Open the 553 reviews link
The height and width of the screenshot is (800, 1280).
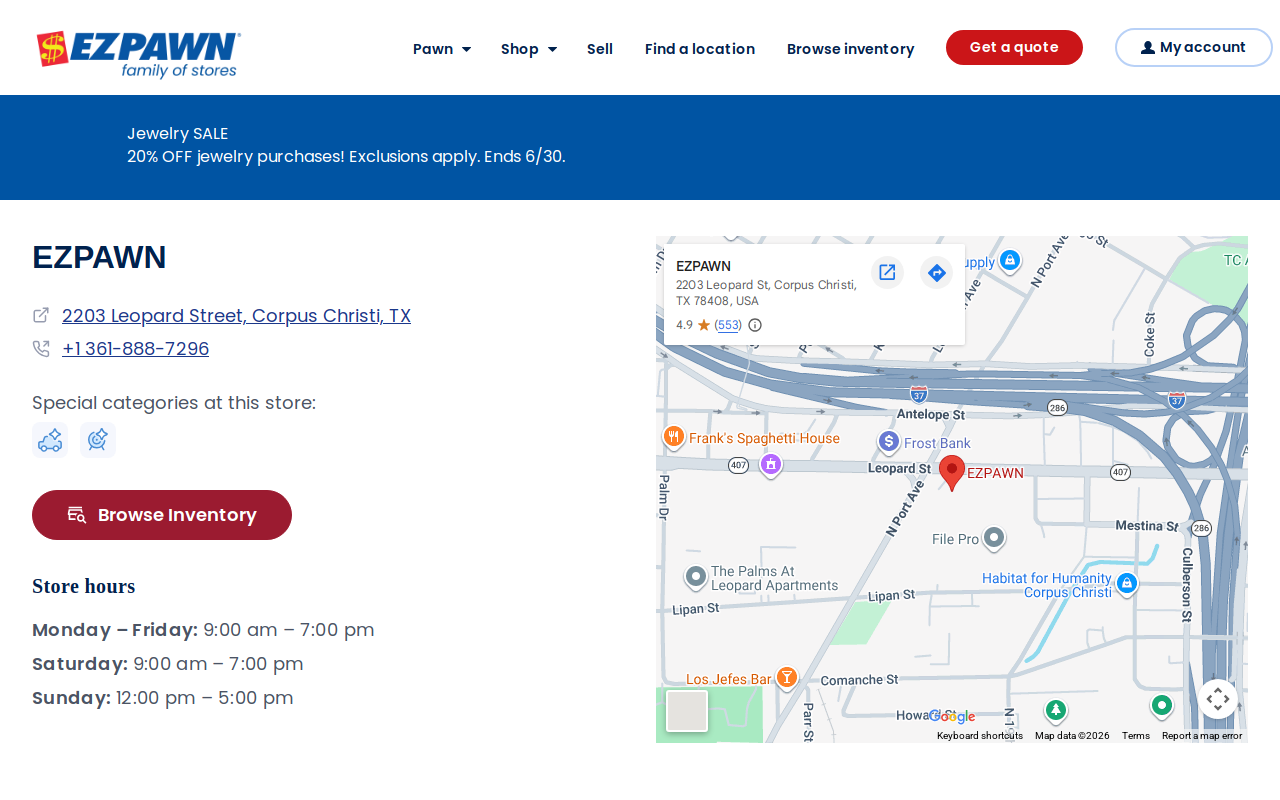pyautogui.click(x=728, y=325)
